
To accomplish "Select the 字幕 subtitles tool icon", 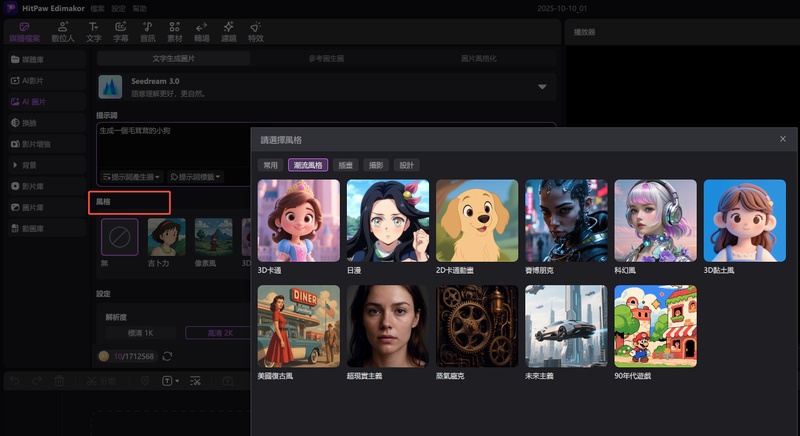I will click(x=121, y=31).
